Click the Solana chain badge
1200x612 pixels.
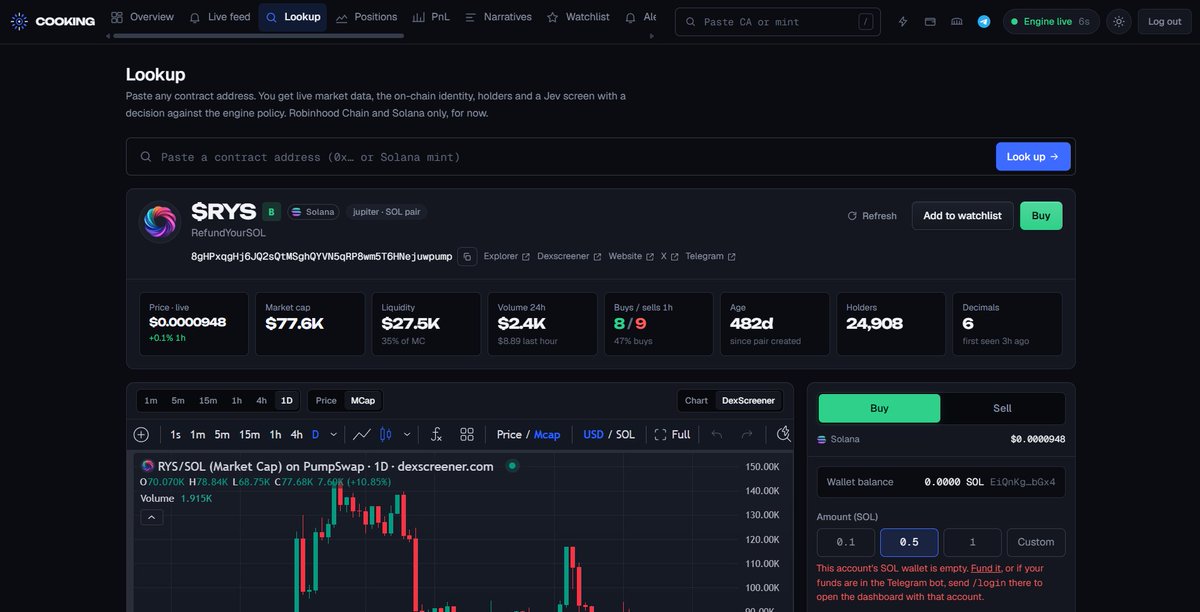pos(313,212)
